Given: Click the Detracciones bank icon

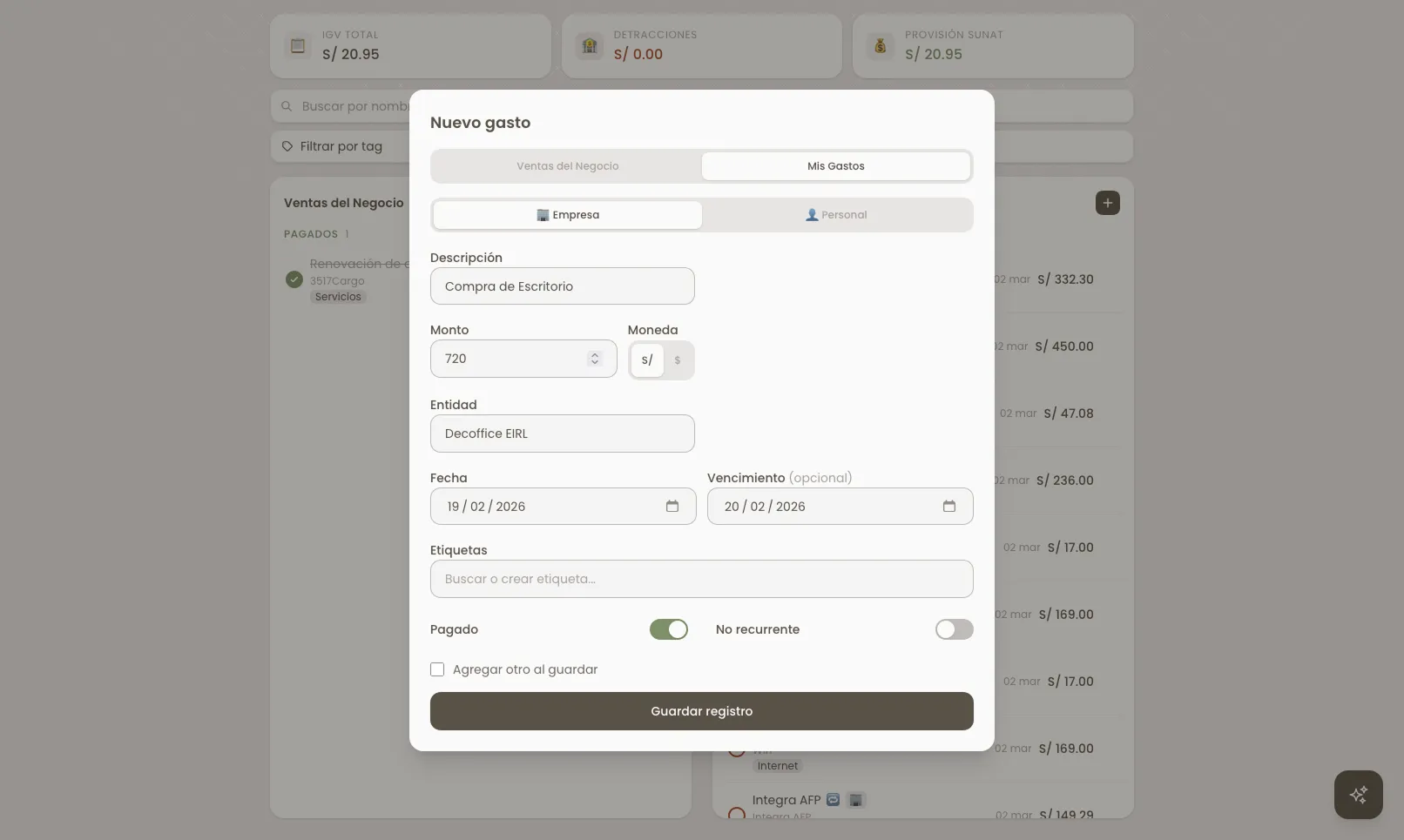Looking at the screenshot, I should coord(590,45).
